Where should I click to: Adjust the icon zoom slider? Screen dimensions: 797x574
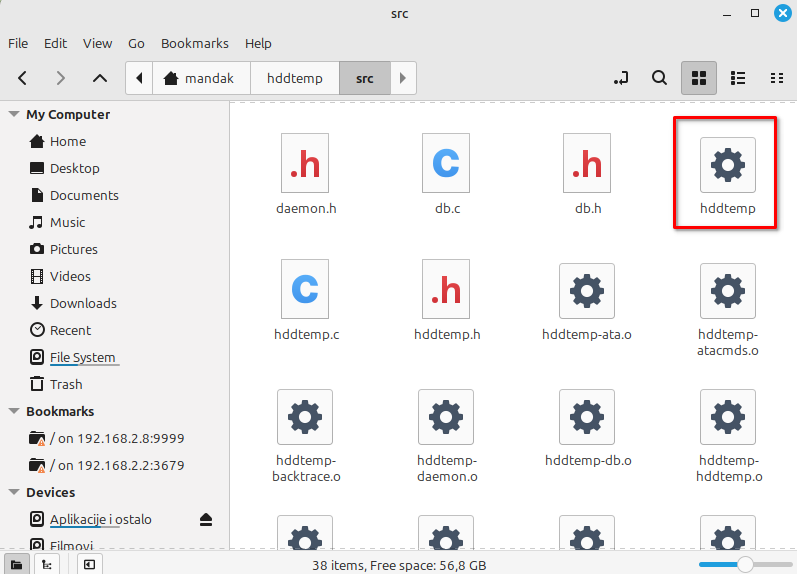click(x=745, y=564)
